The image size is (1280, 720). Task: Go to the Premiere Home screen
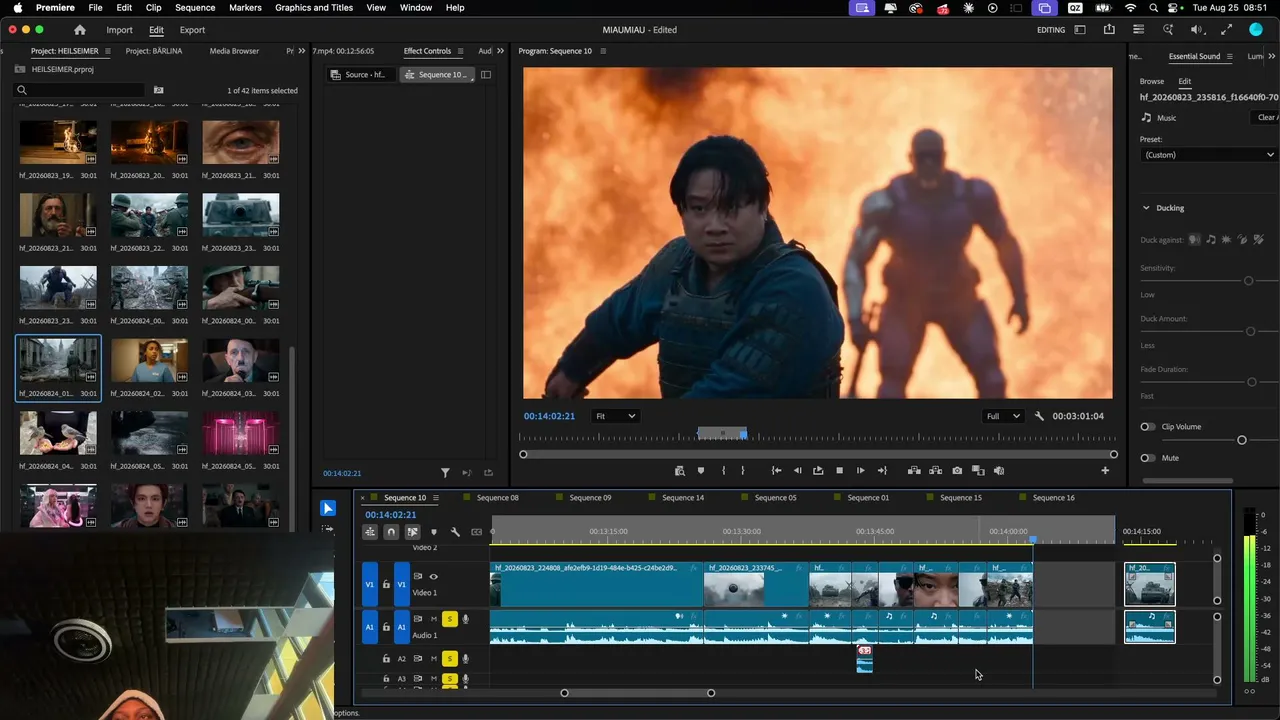[x=80, y=30]
